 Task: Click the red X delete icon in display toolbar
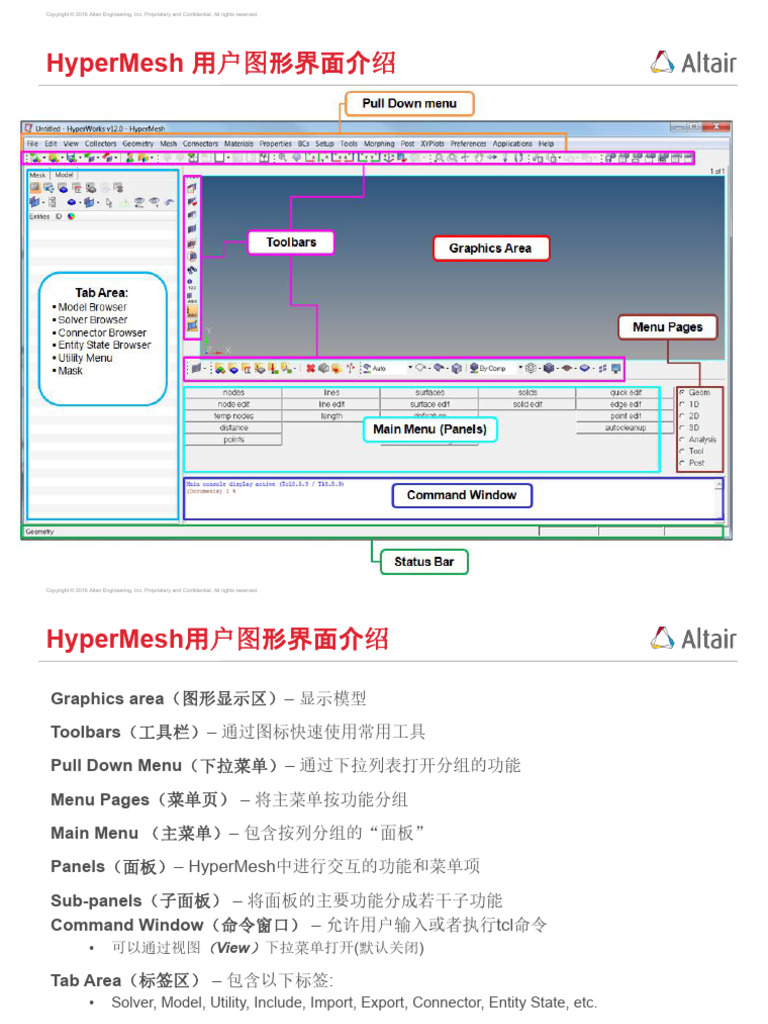311,368
